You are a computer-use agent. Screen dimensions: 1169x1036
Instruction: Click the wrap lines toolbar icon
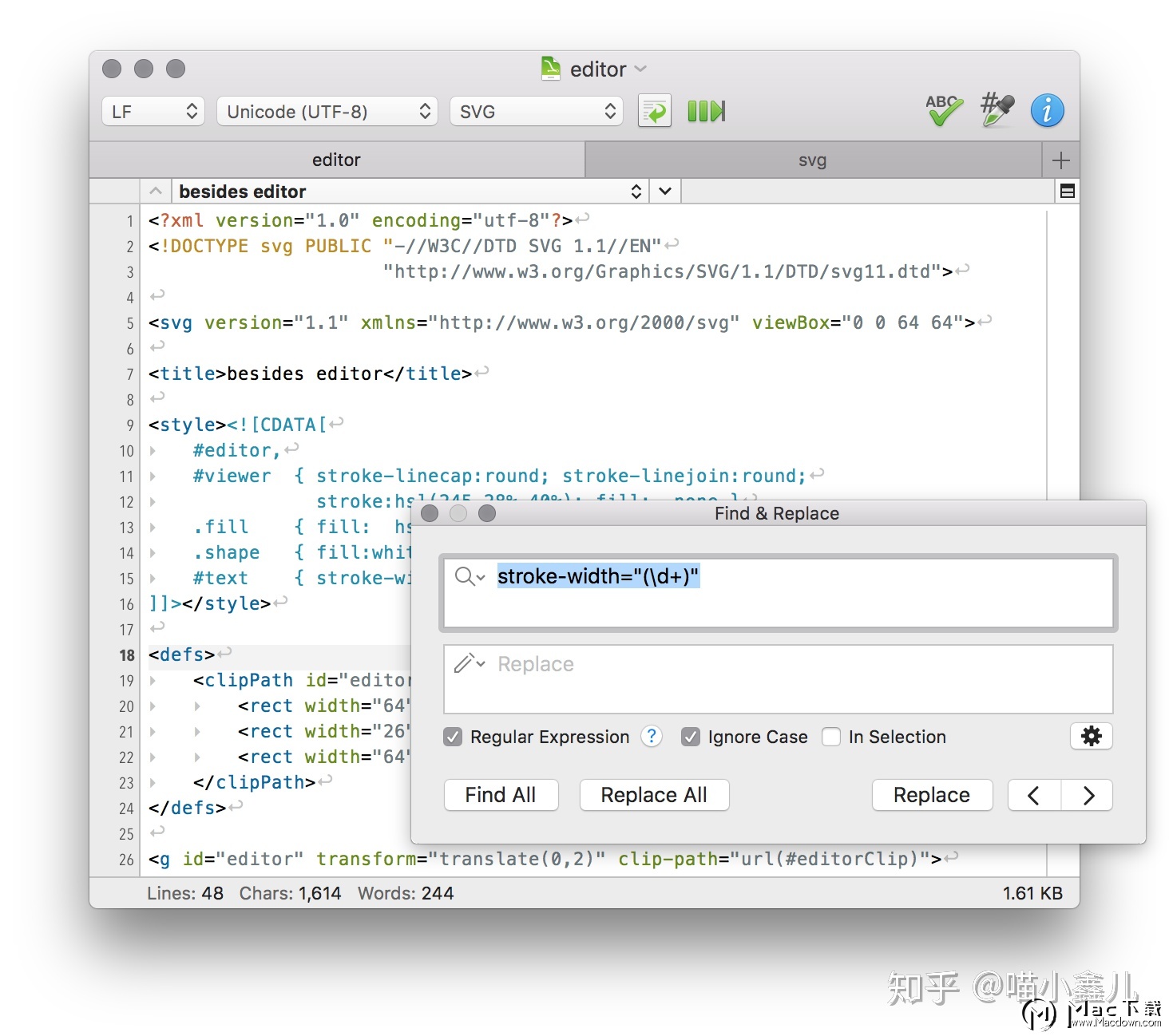click(x=653, y=111)
